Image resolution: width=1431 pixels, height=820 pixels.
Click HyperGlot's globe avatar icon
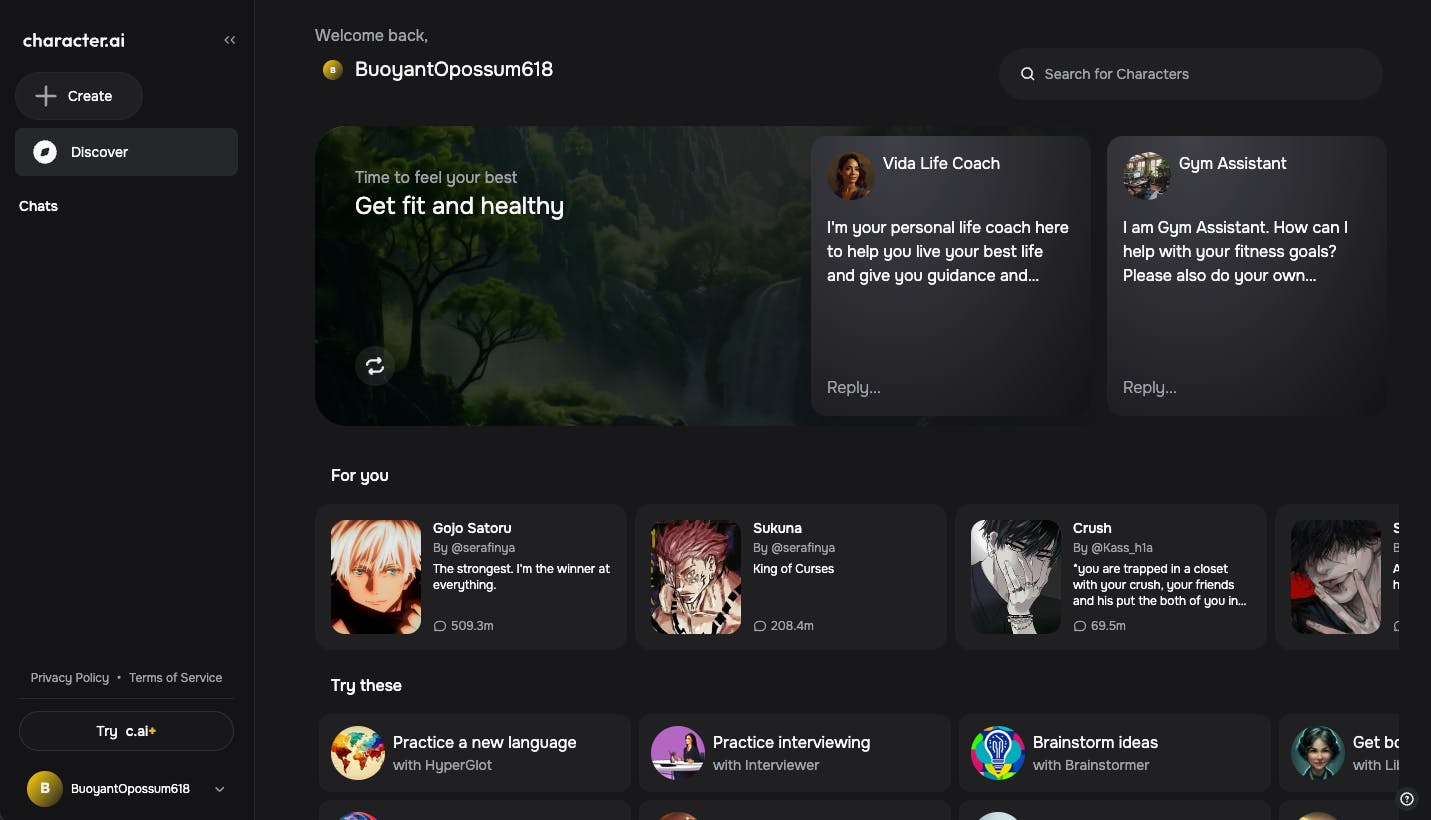(357, 753)
